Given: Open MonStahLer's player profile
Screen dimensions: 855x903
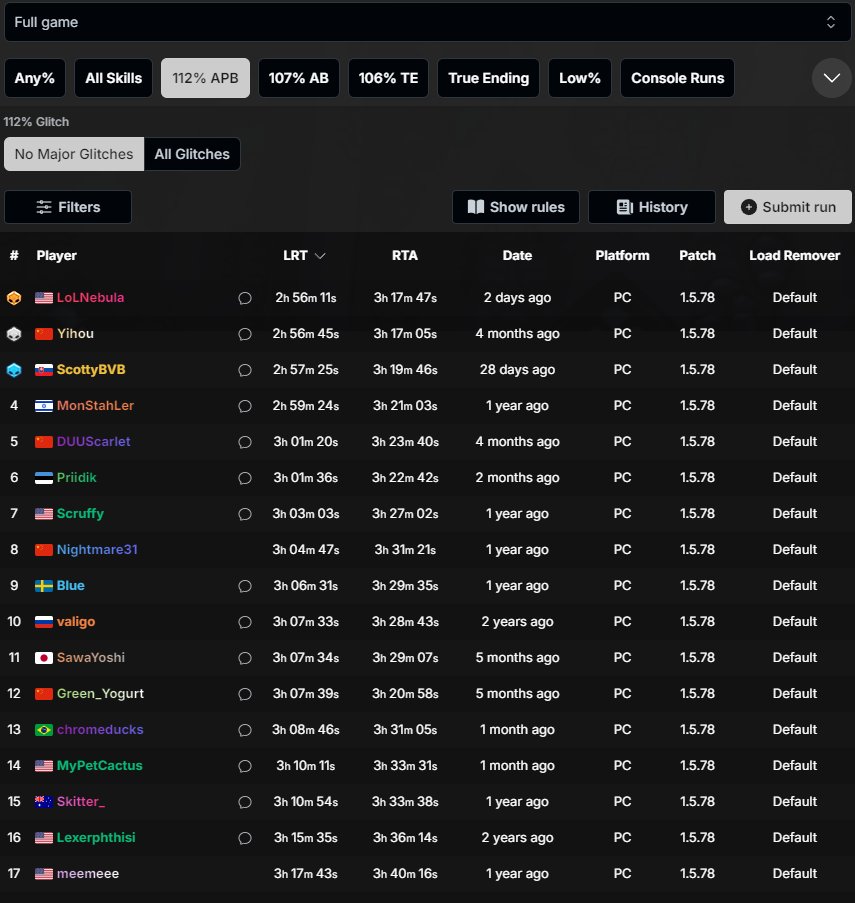Looking at the screenshot, I should 95,405.
